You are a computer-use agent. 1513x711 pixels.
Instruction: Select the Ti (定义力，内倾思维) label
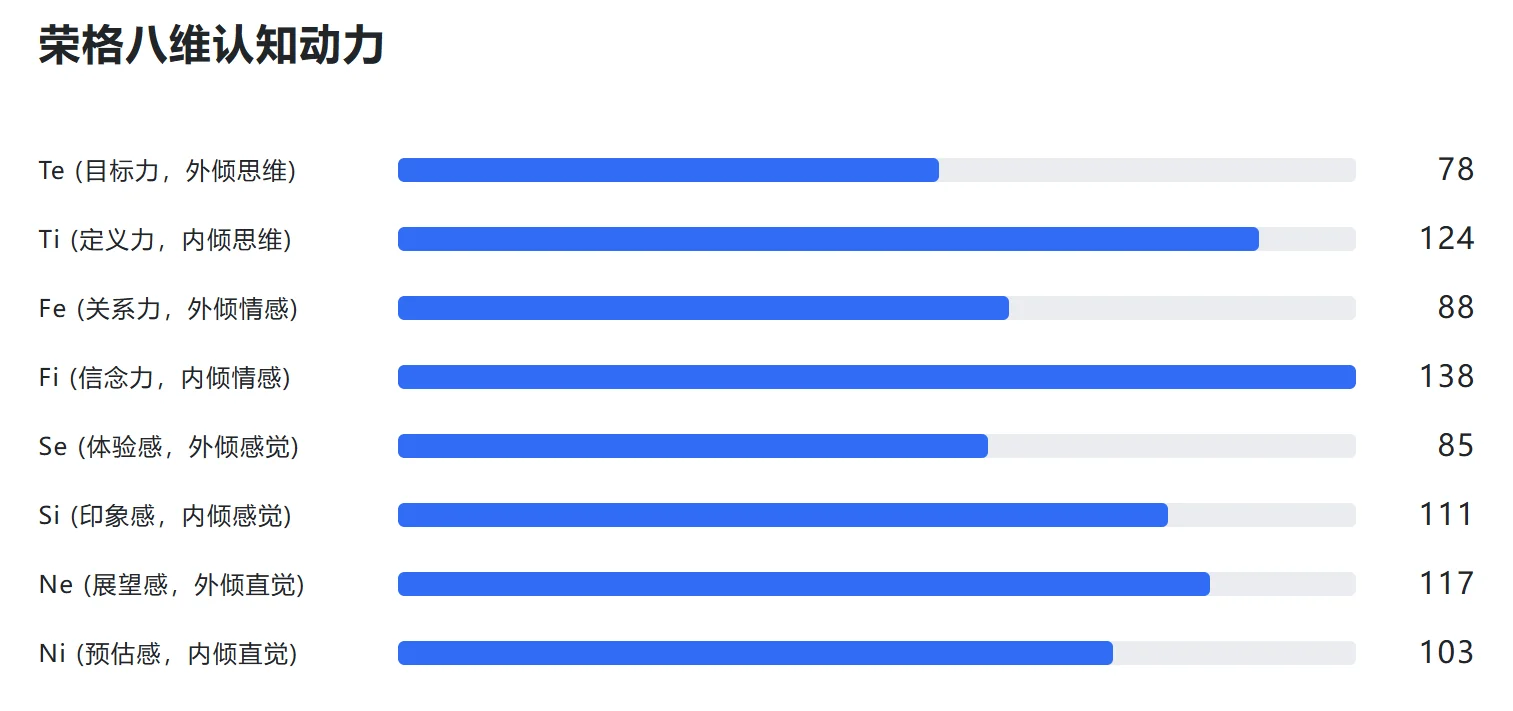pyautogui.click(x=165, y=240)
